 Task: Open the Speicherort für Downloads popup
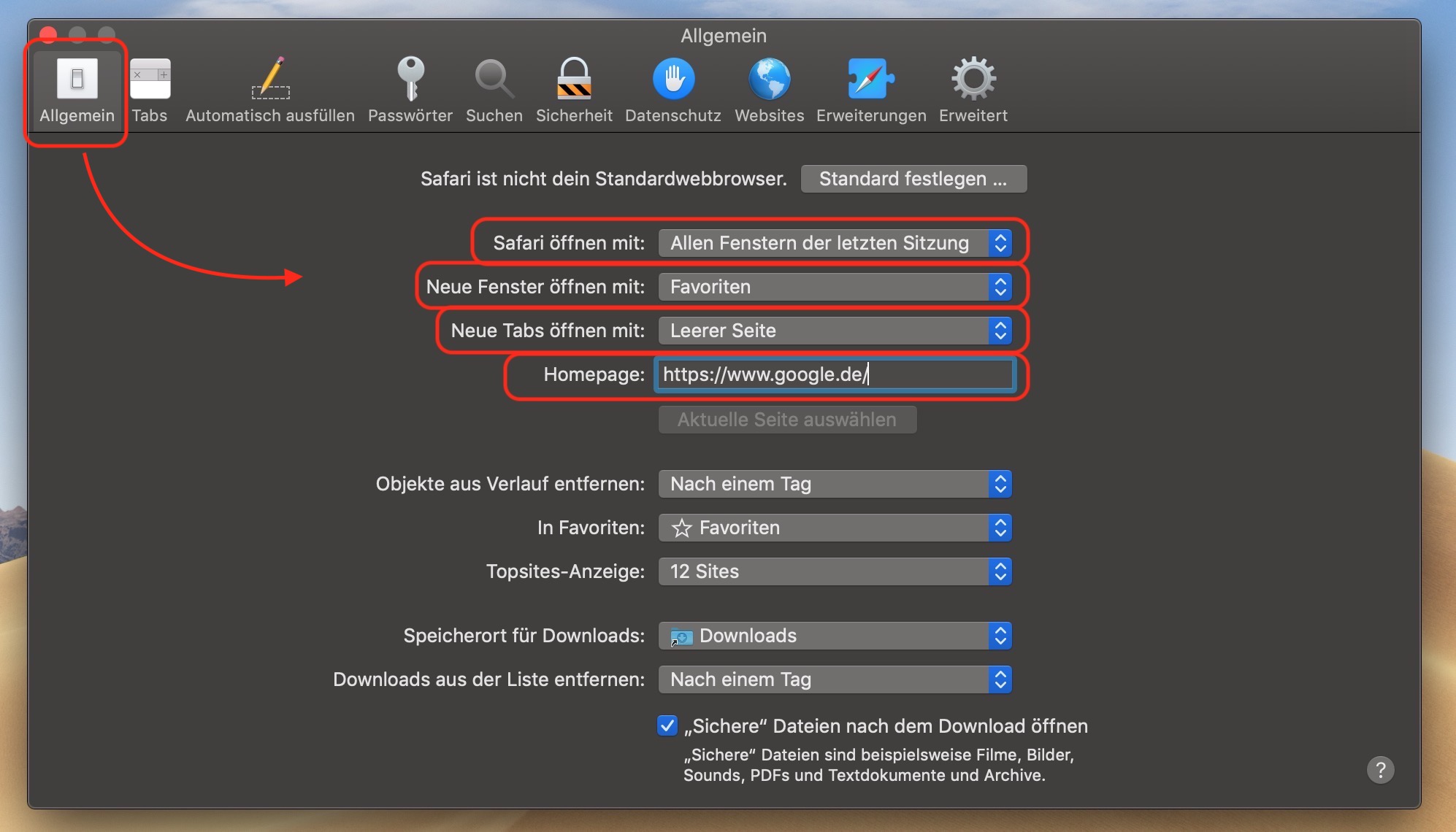[x=835, y=636]
